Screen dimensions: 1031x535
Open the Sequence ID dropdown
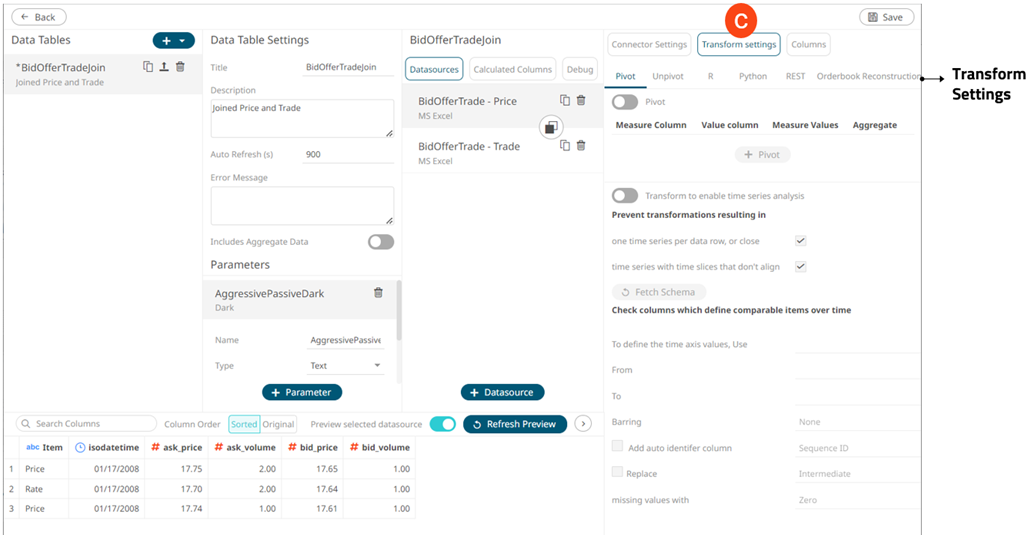[857, 448]
